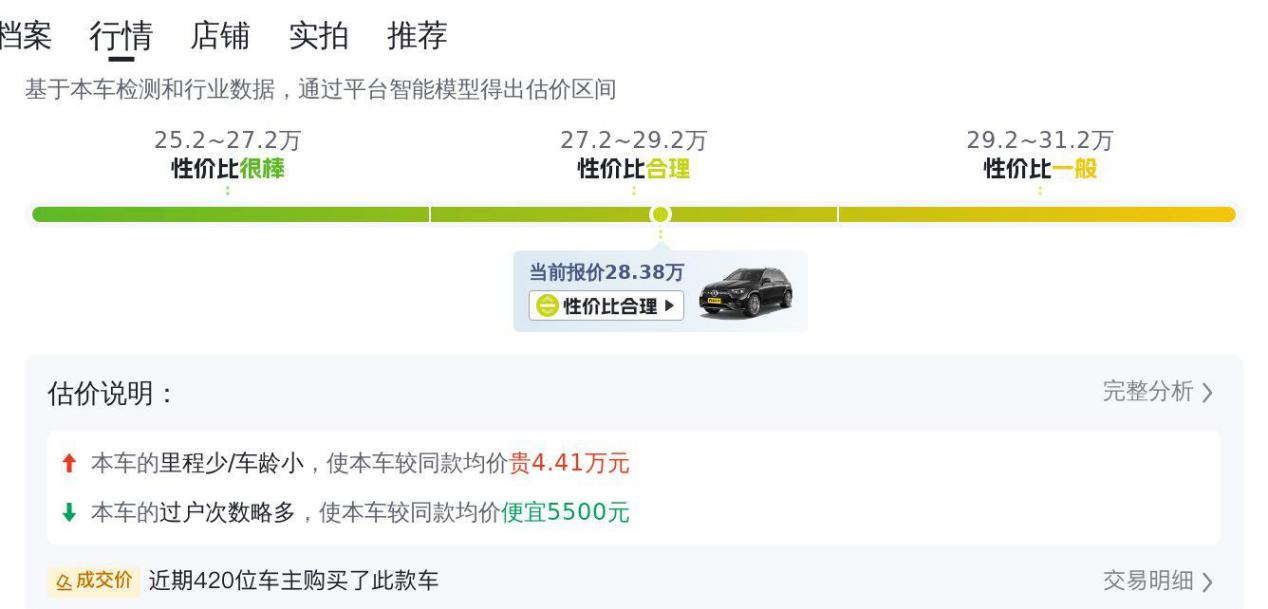Open the 店铺 tab
Viewport: 1268px width, 609px height.
pos(220,36)
